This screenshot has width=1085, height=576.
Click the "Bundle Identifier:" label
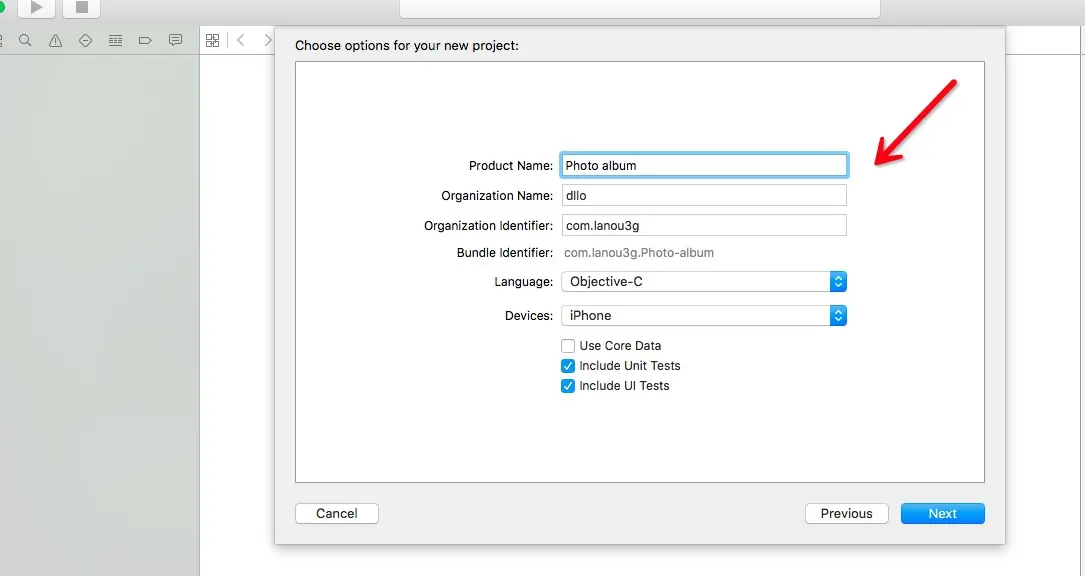[504, 253]
